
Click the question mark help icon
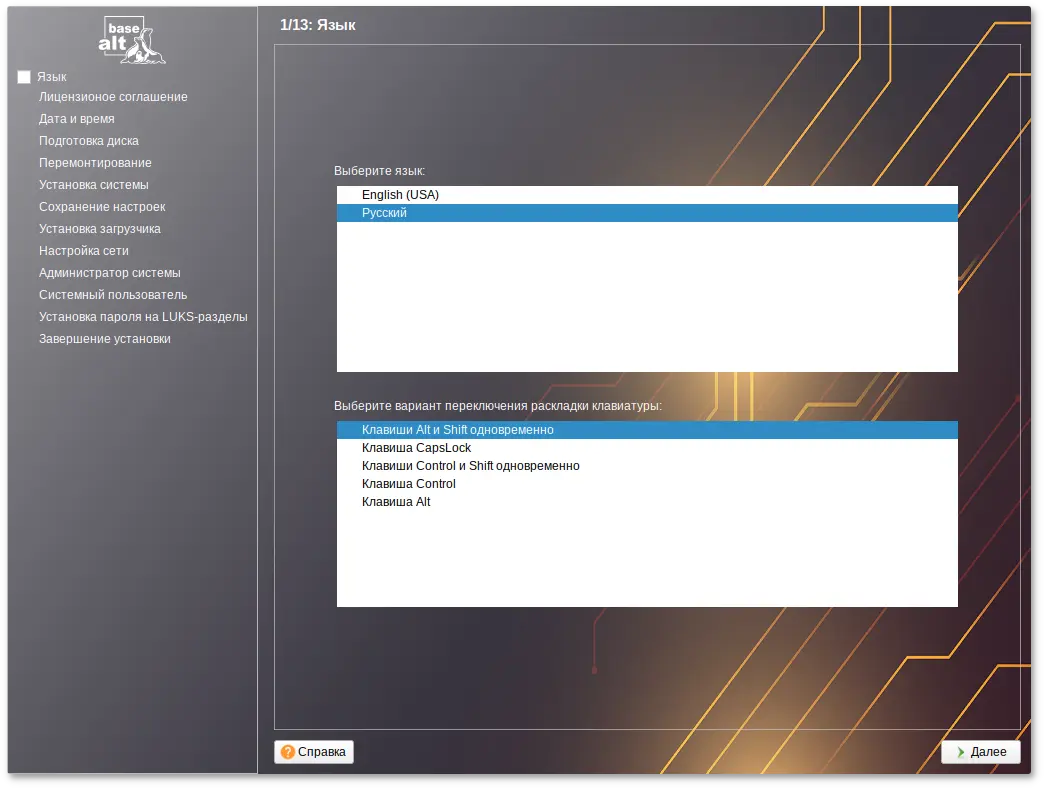(x=288, y=752)
